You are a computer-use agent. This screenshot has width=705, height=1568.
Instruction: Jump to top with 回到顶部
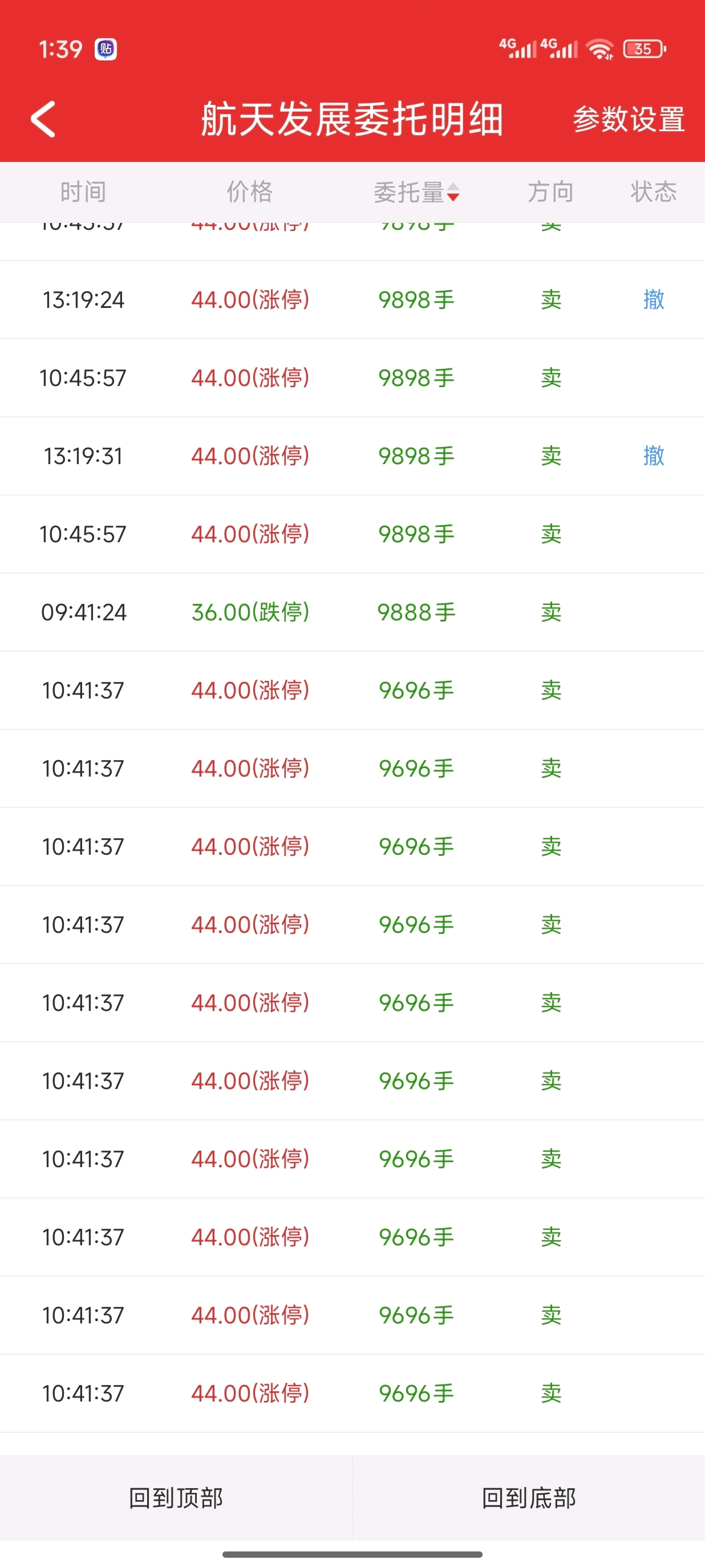point(176,1498)
